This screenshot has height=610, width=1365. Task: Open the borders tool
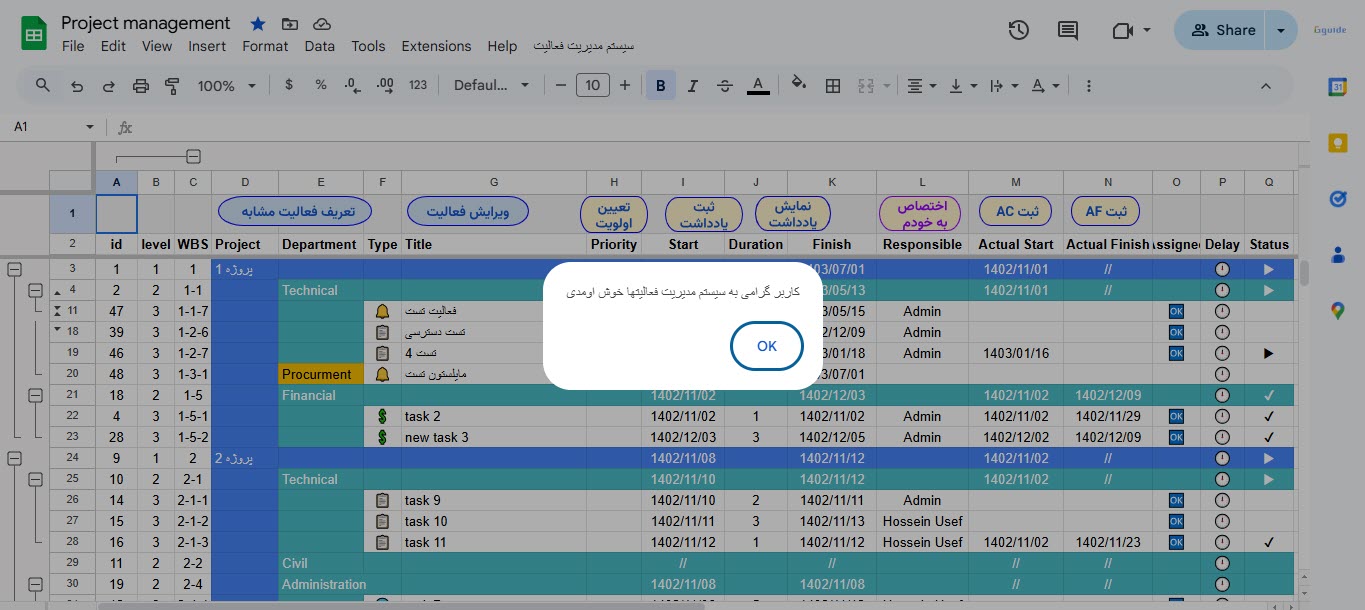point(833,86)
